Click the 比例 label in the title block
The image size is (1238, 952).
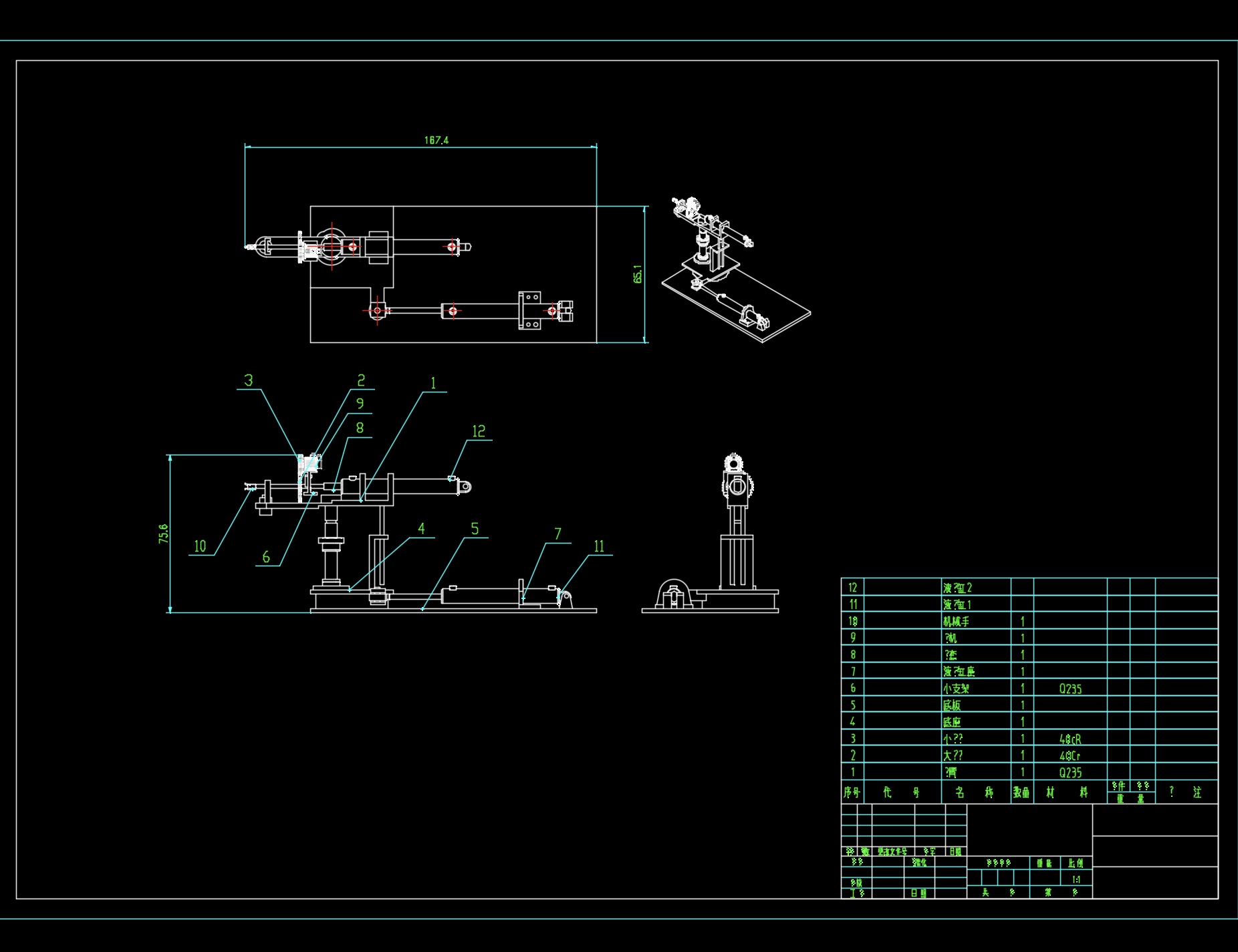(x=1076, y=863)
